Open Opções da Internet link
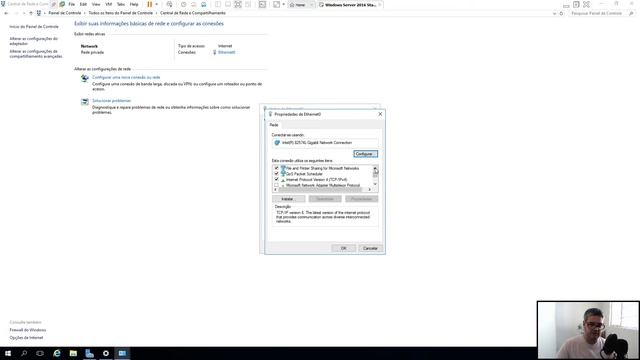This screenshot has width=640, height=360. (x=26, y=338)
